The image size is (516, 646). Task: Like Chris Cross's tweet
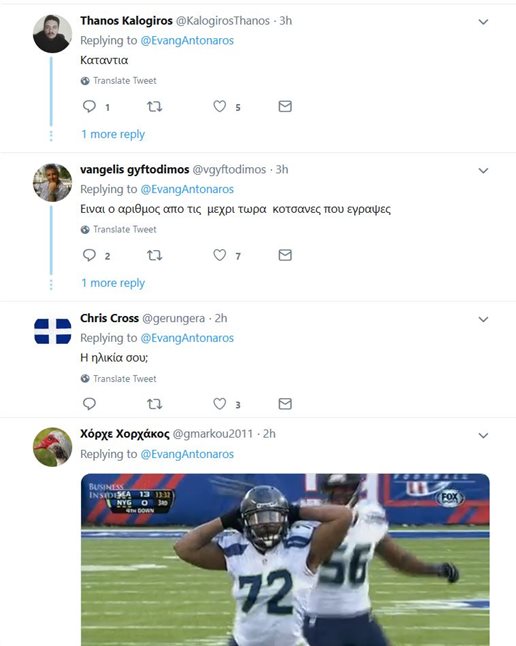pyautogui.click(x=220, y=404)
